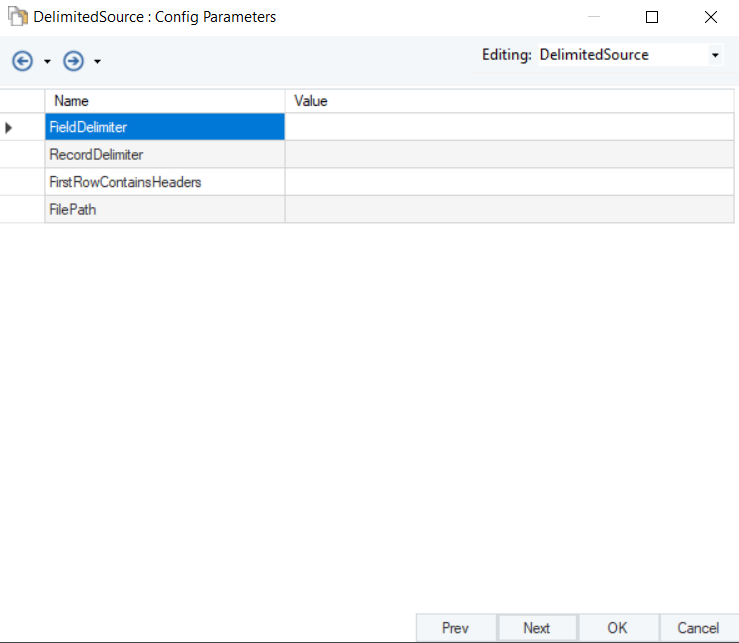Click the DelimitedSource window title icon
Screen dimensions: 739x643
coord(17,17)
